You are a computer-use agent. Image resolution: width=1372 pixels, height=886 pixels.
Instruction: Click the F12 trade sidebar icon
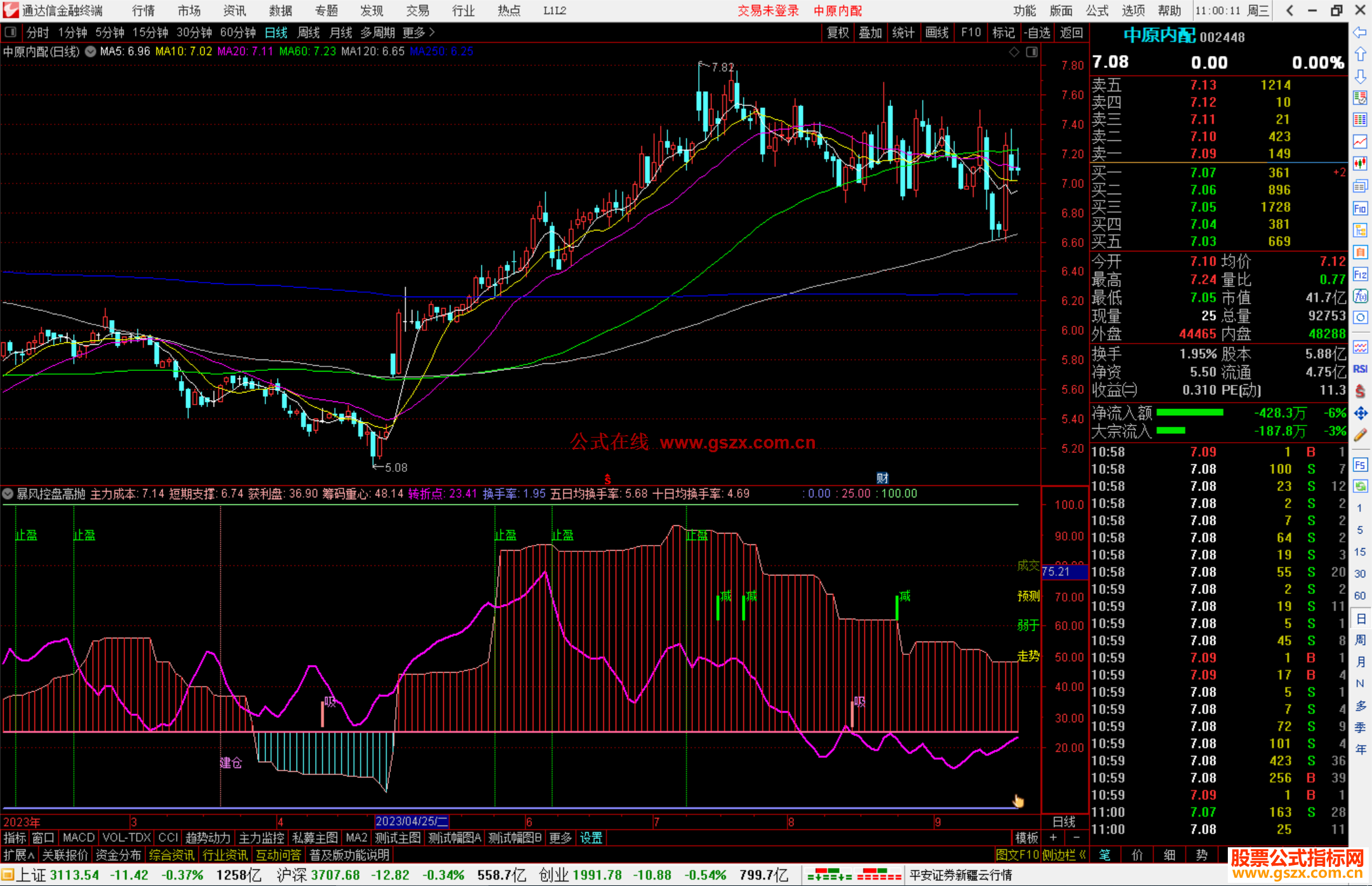1360,274
